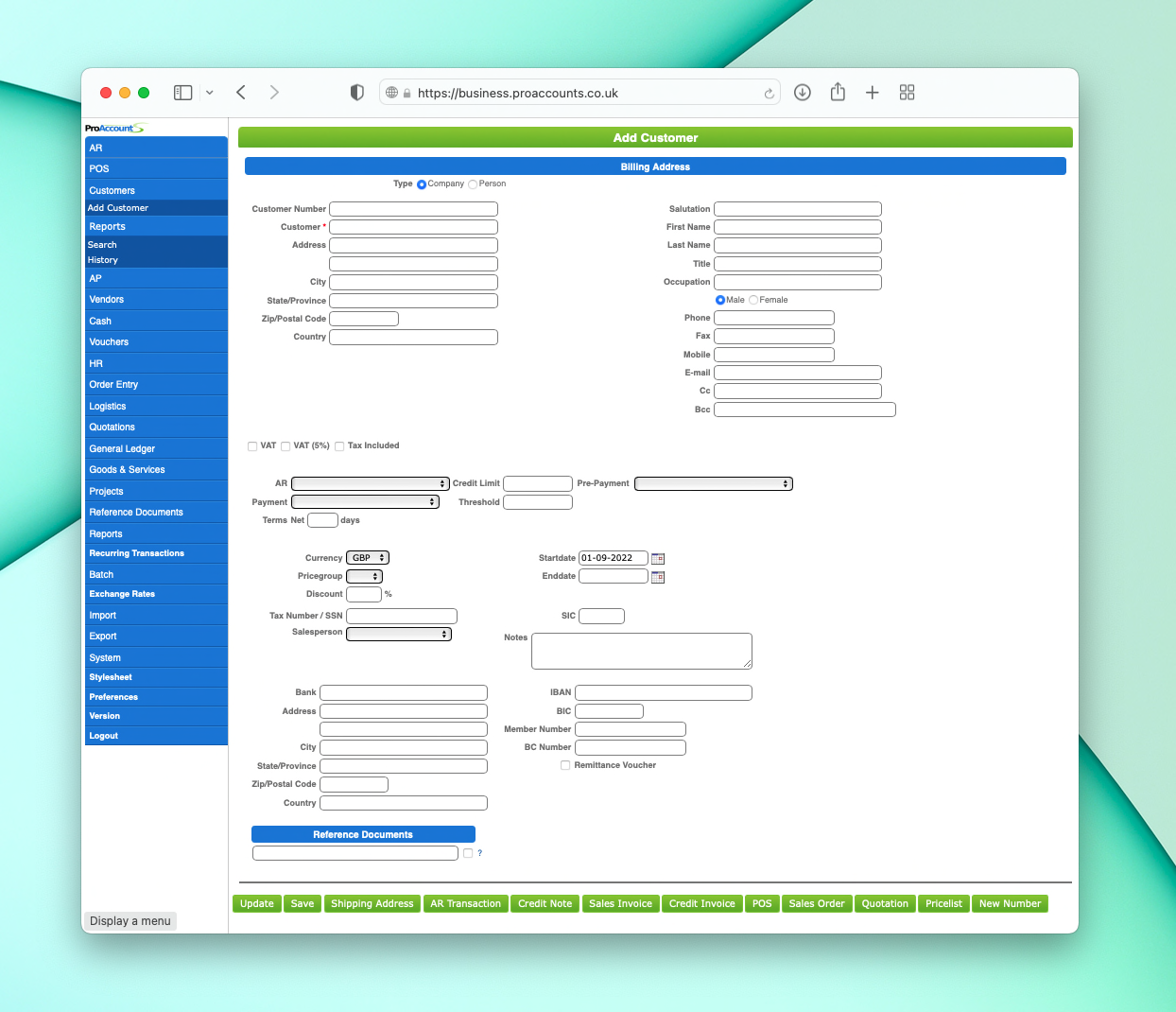Show Safari downloads
The image size is (1176, 1012).
pyautogui.click(x=803, y=92)
